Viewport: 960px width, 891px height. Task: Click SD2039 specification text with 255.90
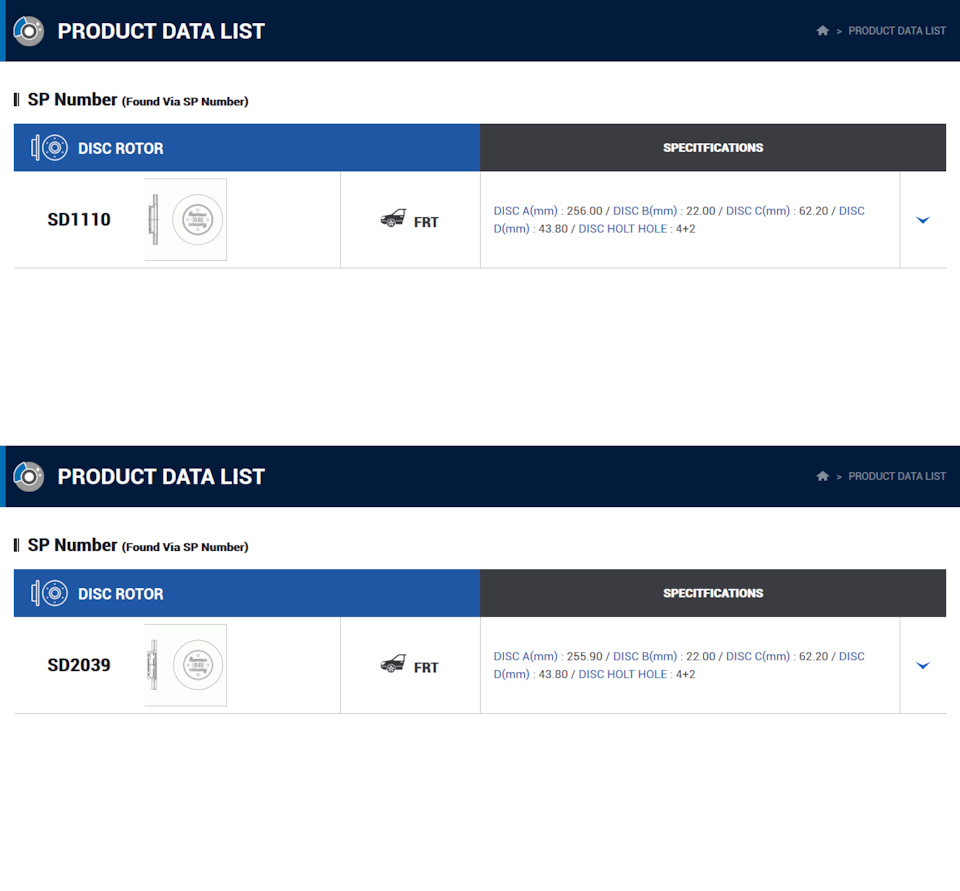pyautogui.click(x=679, y=665)
